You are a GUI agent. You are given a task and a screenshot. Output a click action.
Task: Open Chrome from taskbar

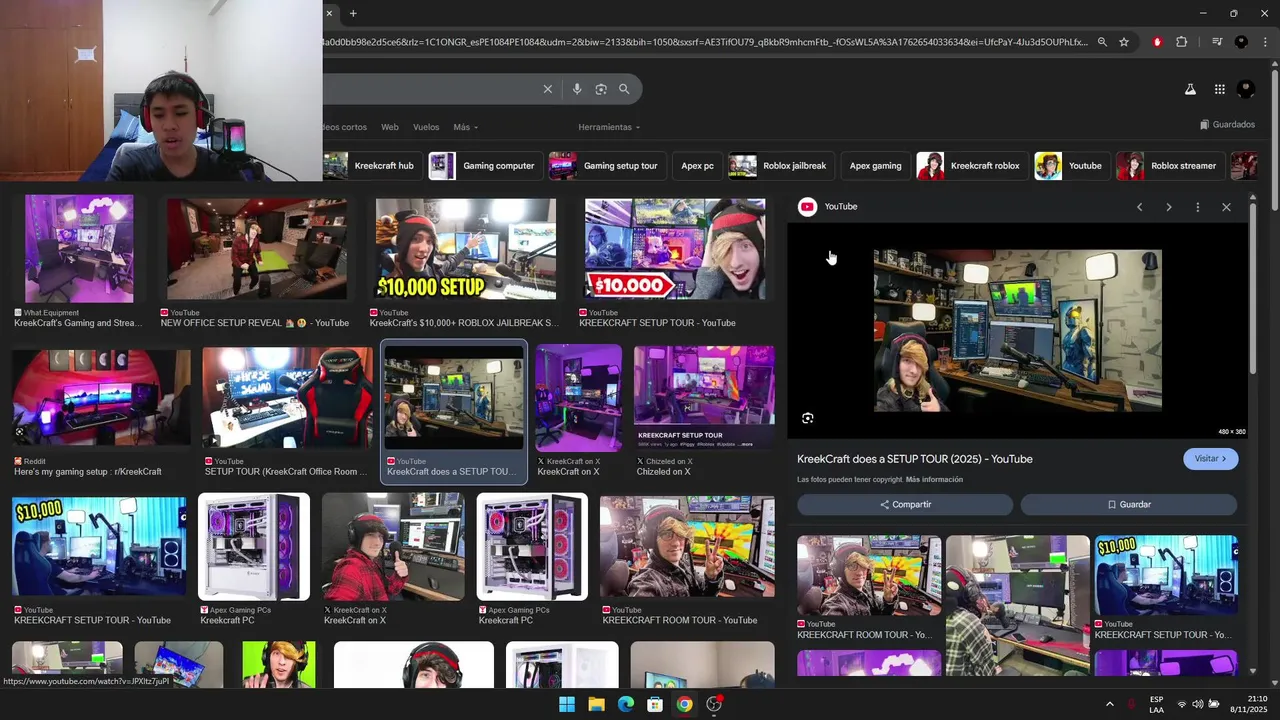coord(684,704)
